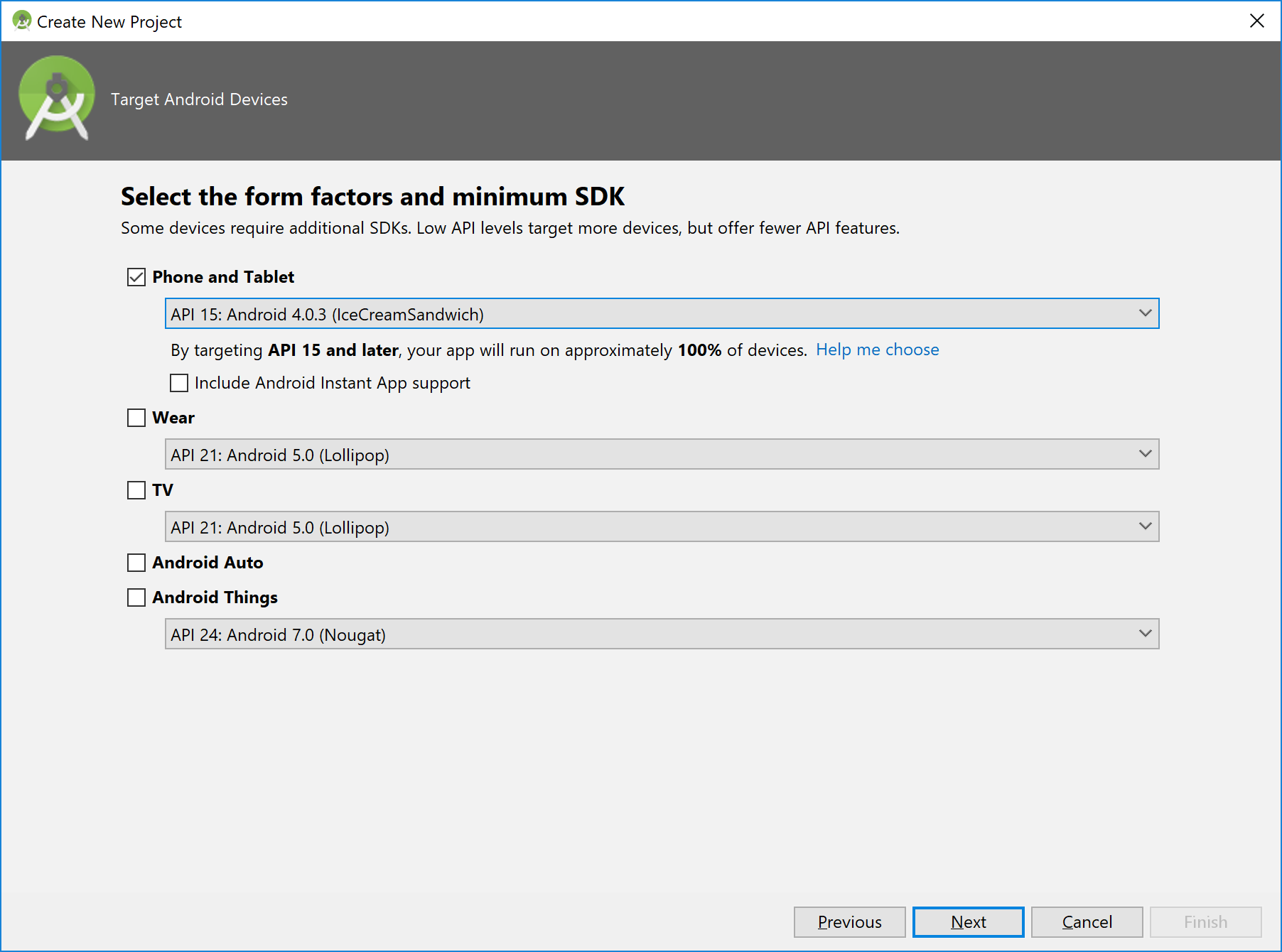Expand the Wear minimum SDK dropdown
Image resolution: width=1282 pixels, height=952 pixels.
point(662,455)
